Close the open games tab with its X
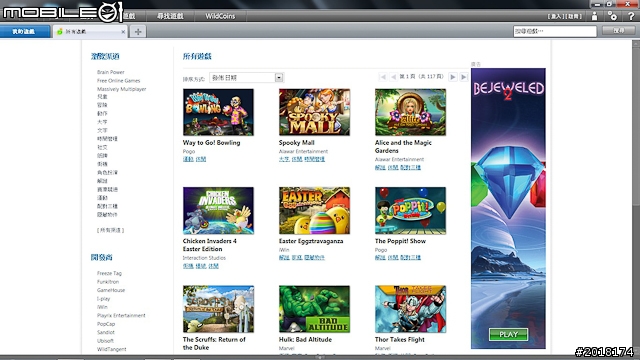Image resolution: width=640 pixels, height=360 pixels. click(123, 31)
